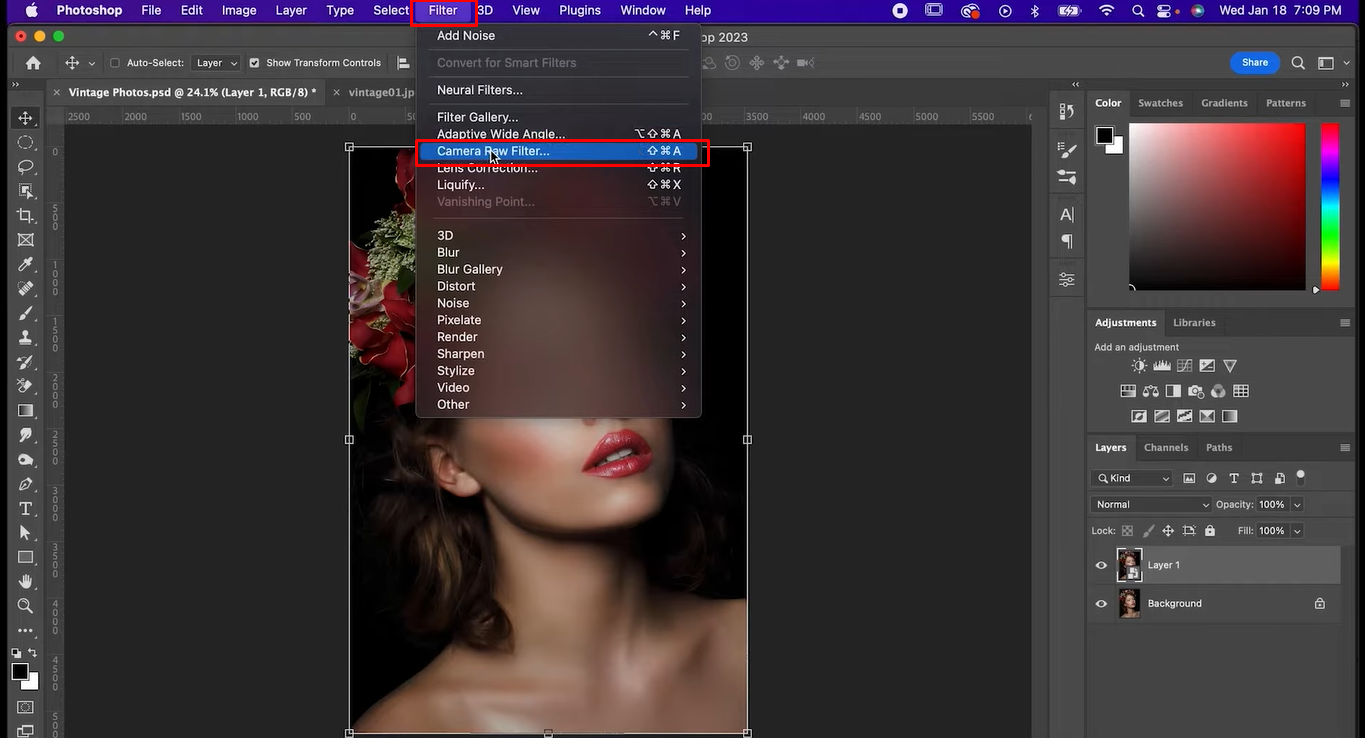
Task: Open Liquify from the Filter menu
Action: tap(460, 185)
